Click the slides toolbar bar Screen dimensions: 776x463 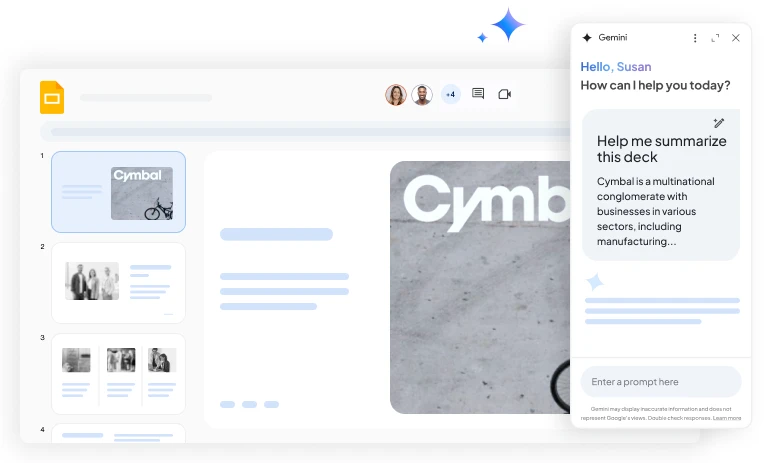point(305,132)
